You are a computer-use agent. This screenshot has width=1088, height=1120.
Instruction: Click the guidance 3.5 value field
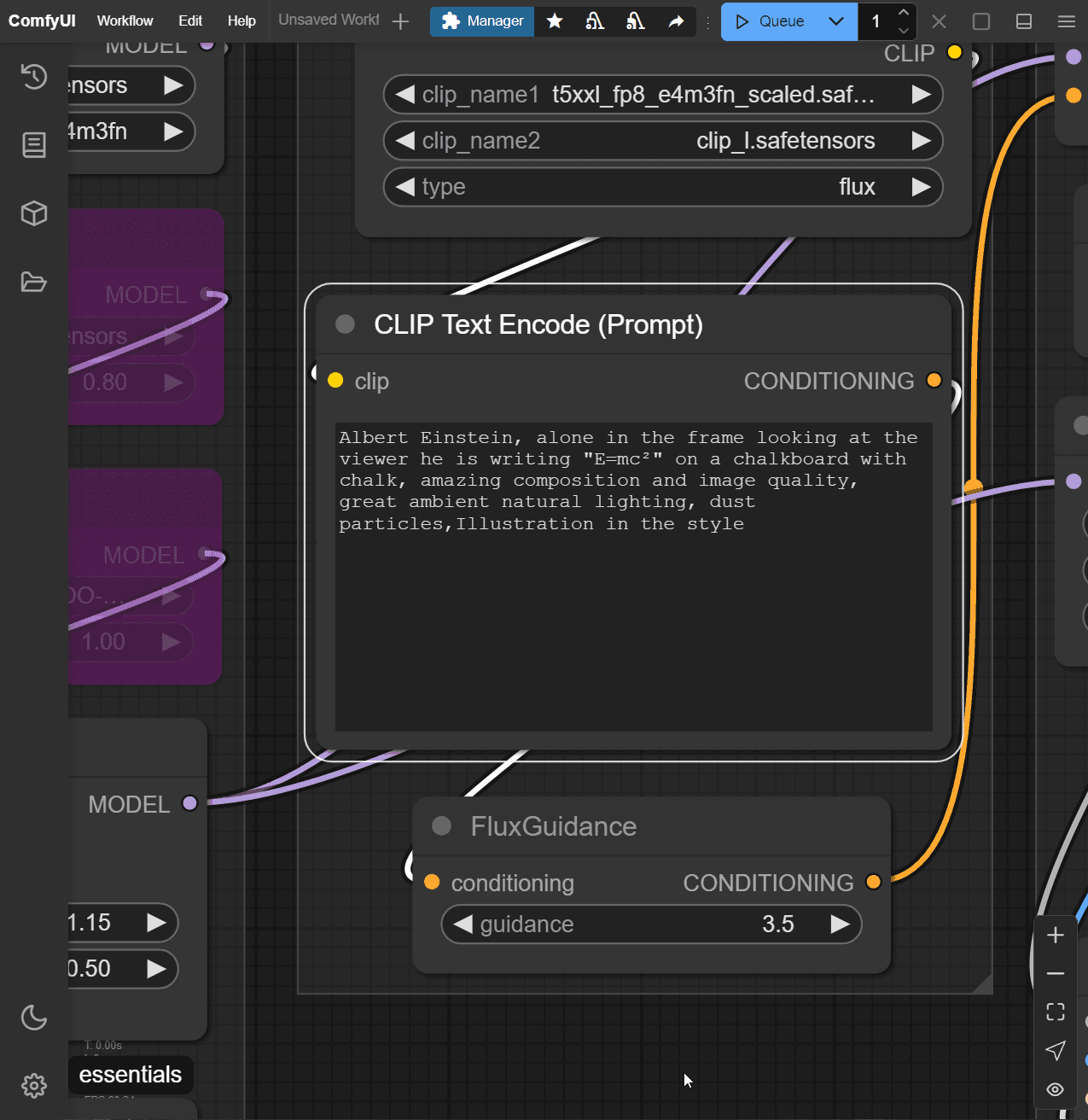(651, 924)
